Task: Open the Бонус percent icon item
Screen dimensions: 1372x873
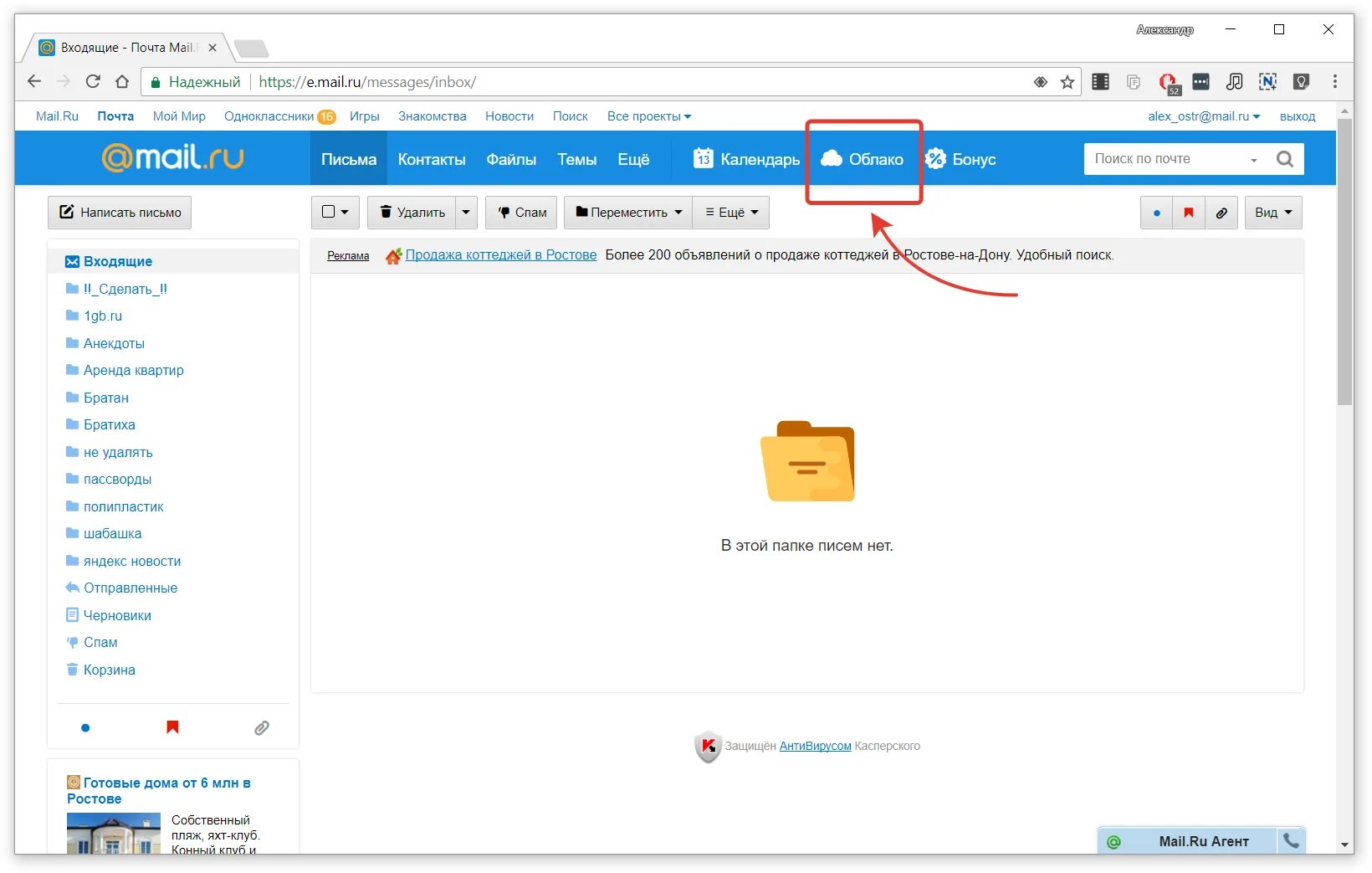Action: (x=960, y=159)
